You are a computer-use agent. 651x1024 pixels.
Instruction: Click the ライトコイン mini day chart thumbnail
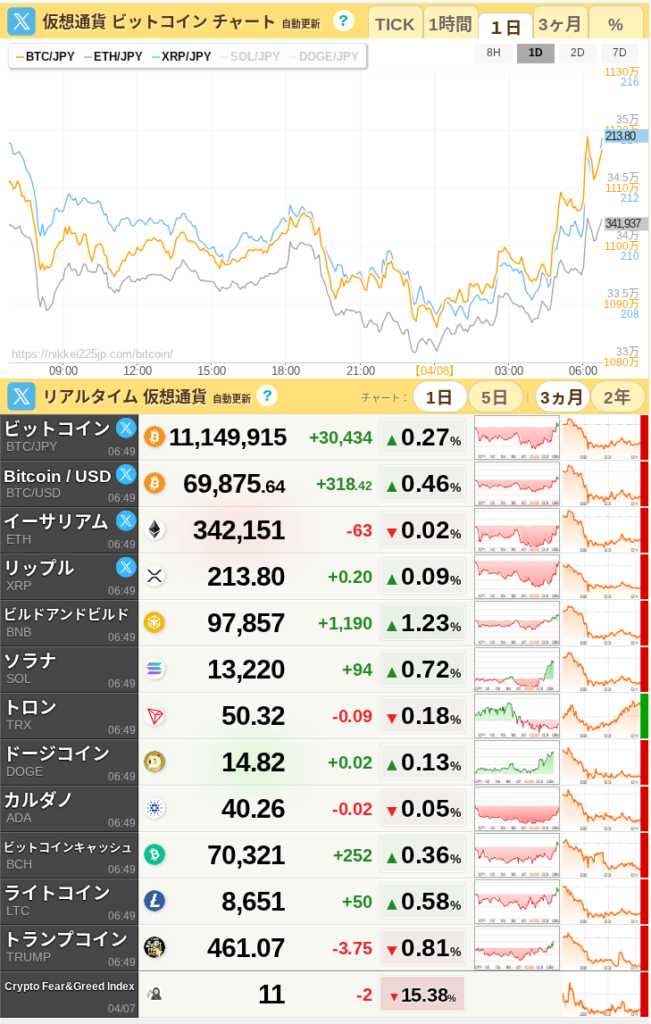point(516,901)
